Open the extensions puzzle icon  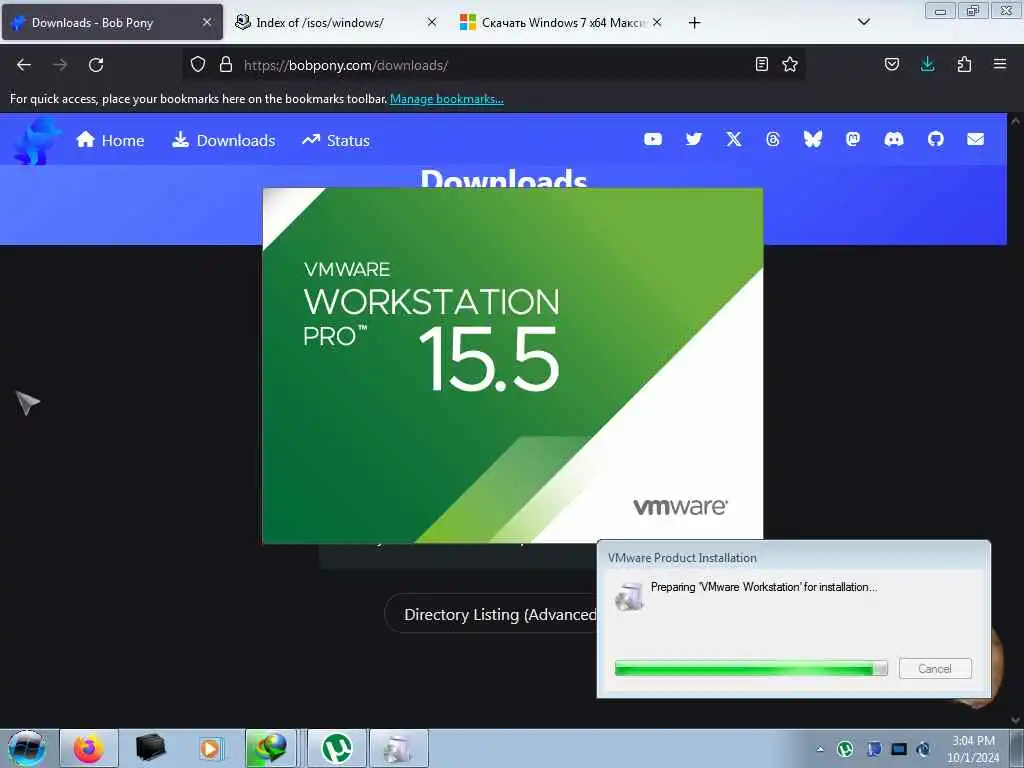point(964,64)
